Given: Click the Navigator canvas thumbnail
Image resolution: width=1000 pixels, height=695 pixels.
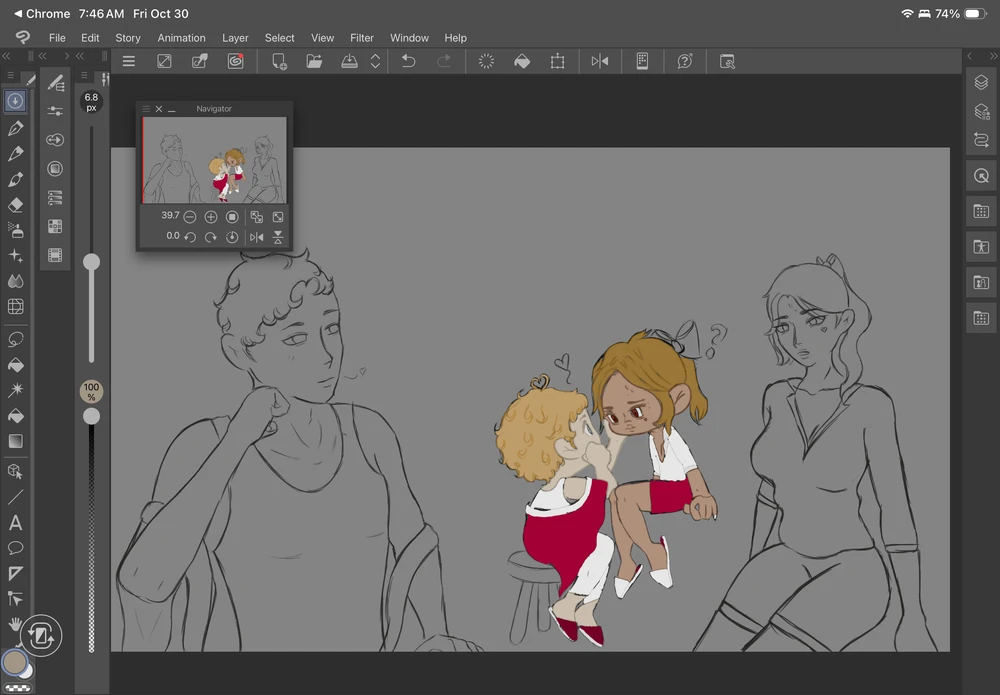Looking at the screenshot, I should click(x=214, y=160).
